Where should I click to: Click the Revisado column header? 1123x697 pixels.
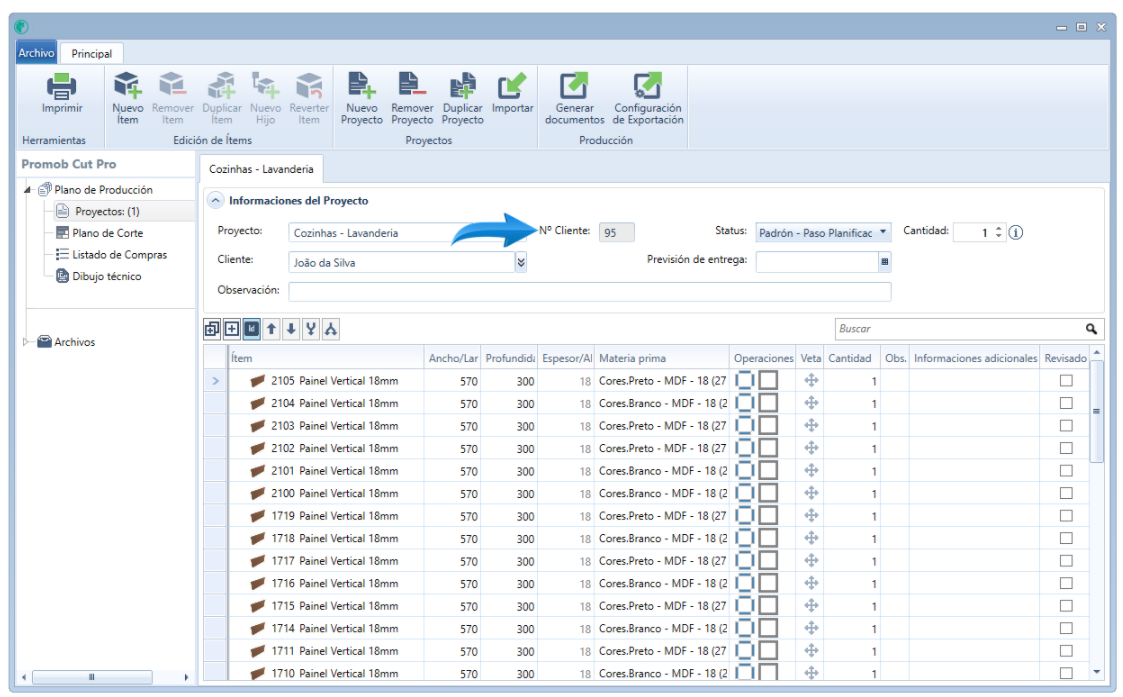coord(1065,357)
